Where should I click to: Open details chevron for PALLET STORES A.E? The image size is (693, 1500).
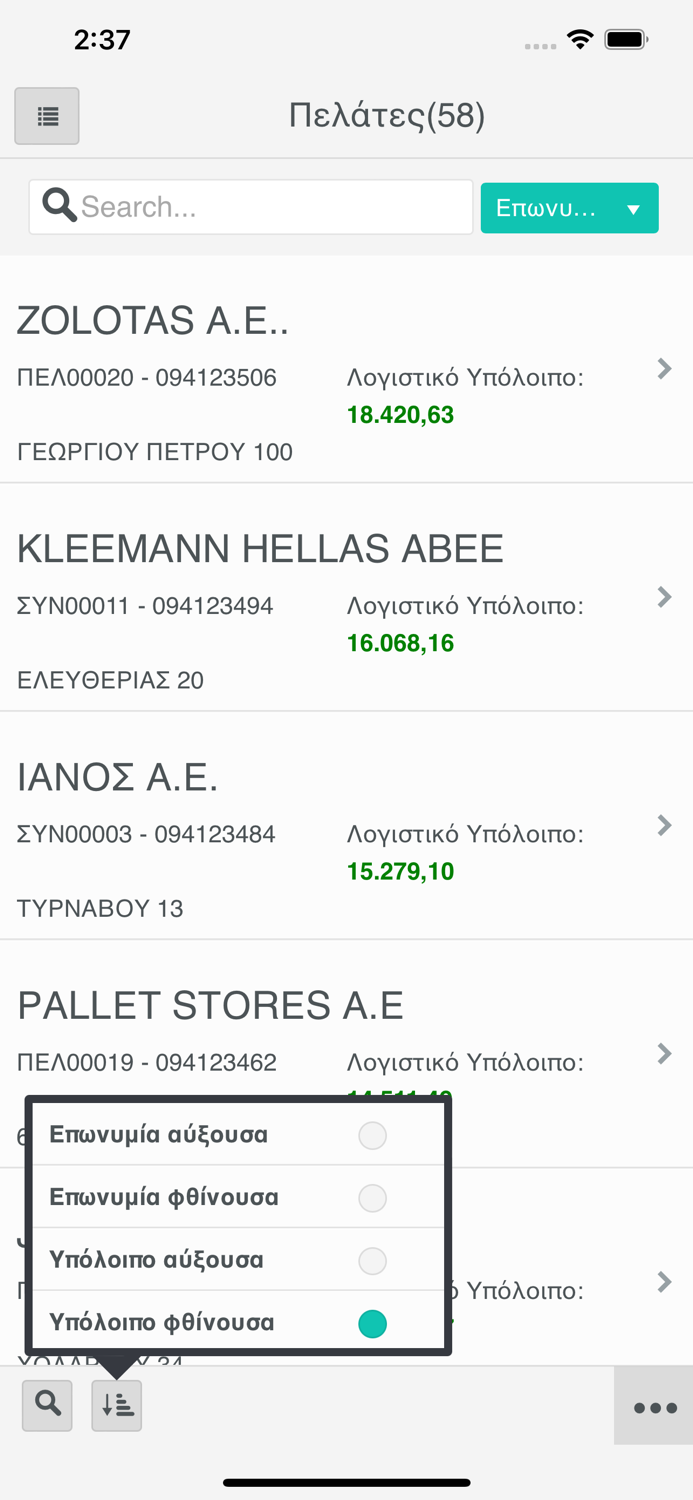(x=663, y=1053)
